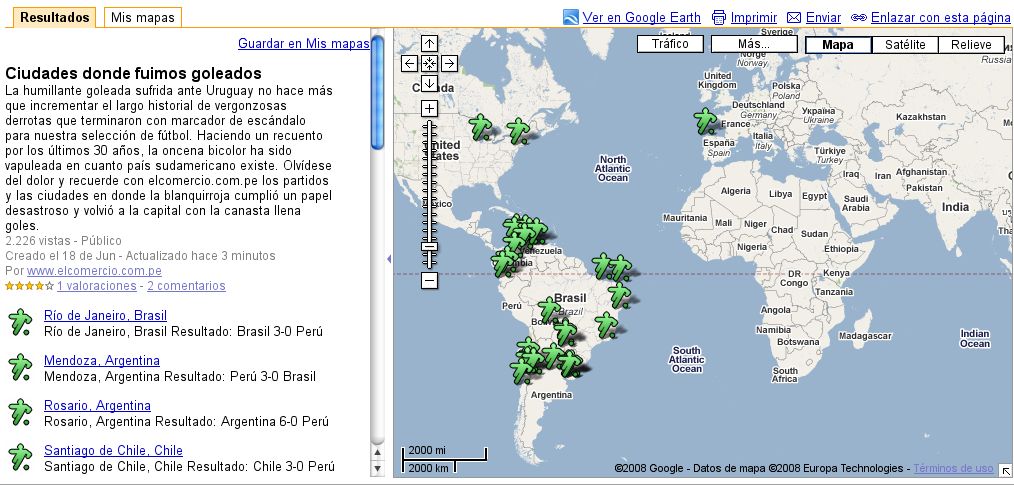Select the marker near the US east coast

(x=517, y=131)
